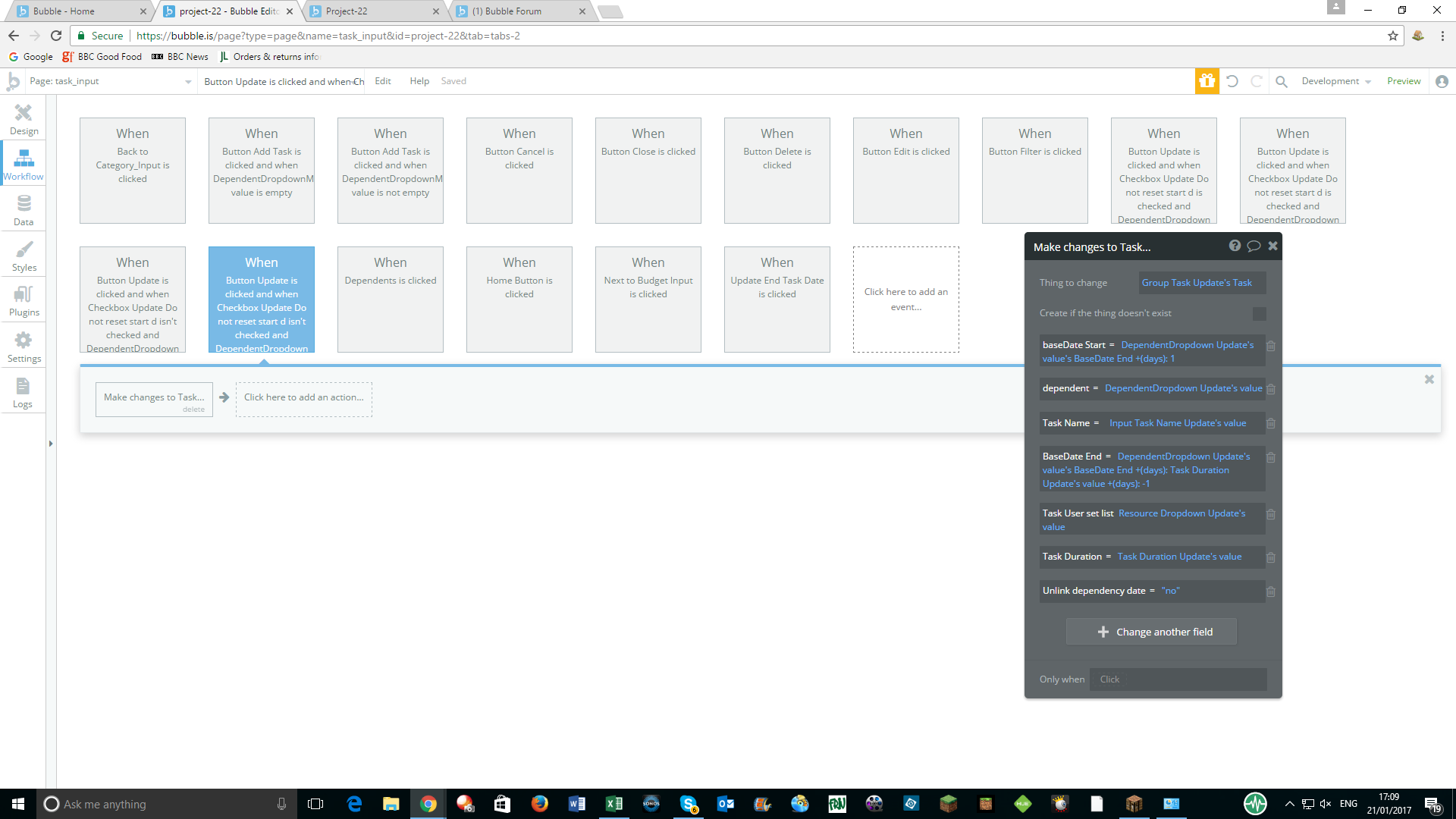Add a new event placeholder box

[905, 300]
